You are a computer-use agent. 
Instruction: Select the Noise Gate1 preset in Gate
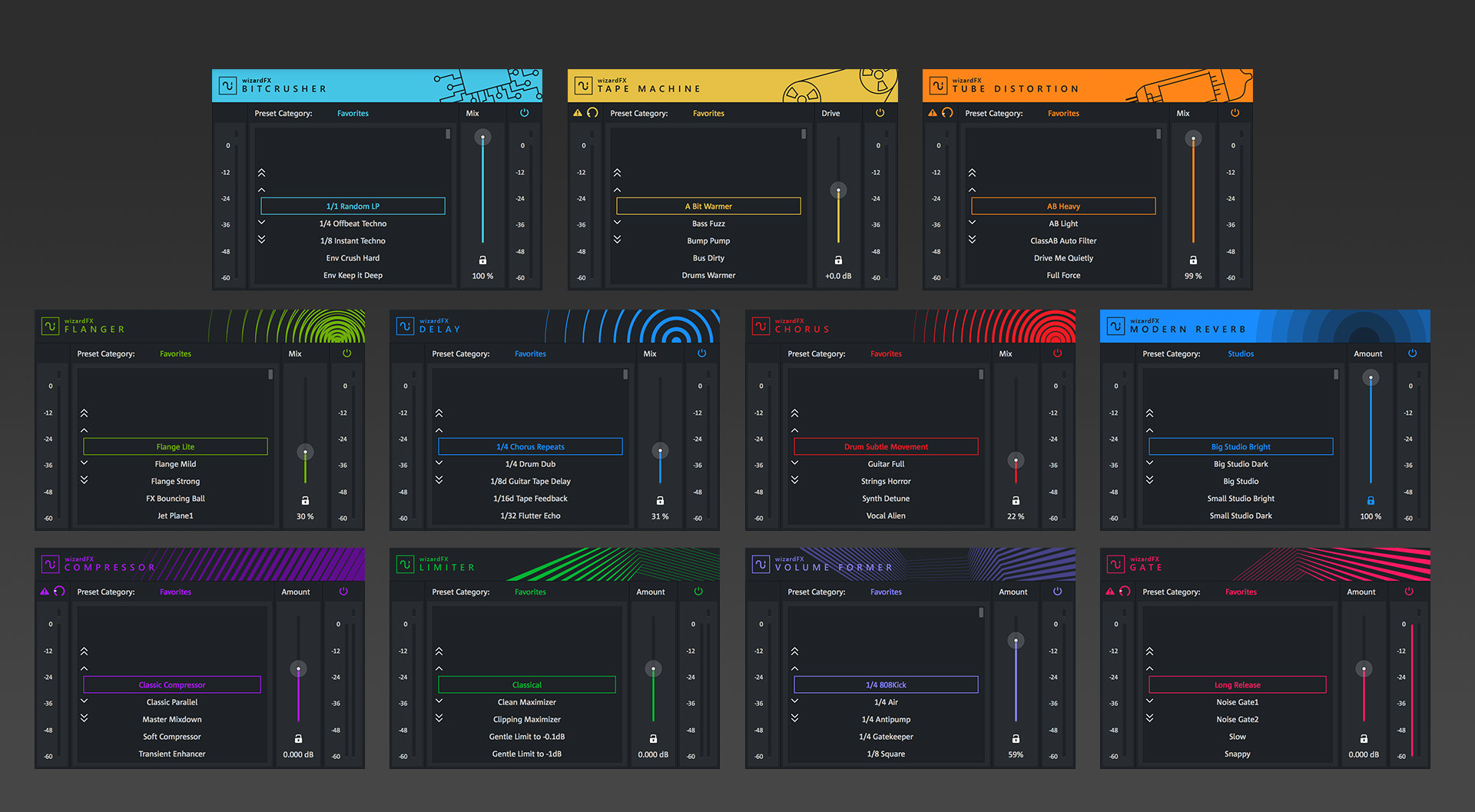(x=1237, y=702)
